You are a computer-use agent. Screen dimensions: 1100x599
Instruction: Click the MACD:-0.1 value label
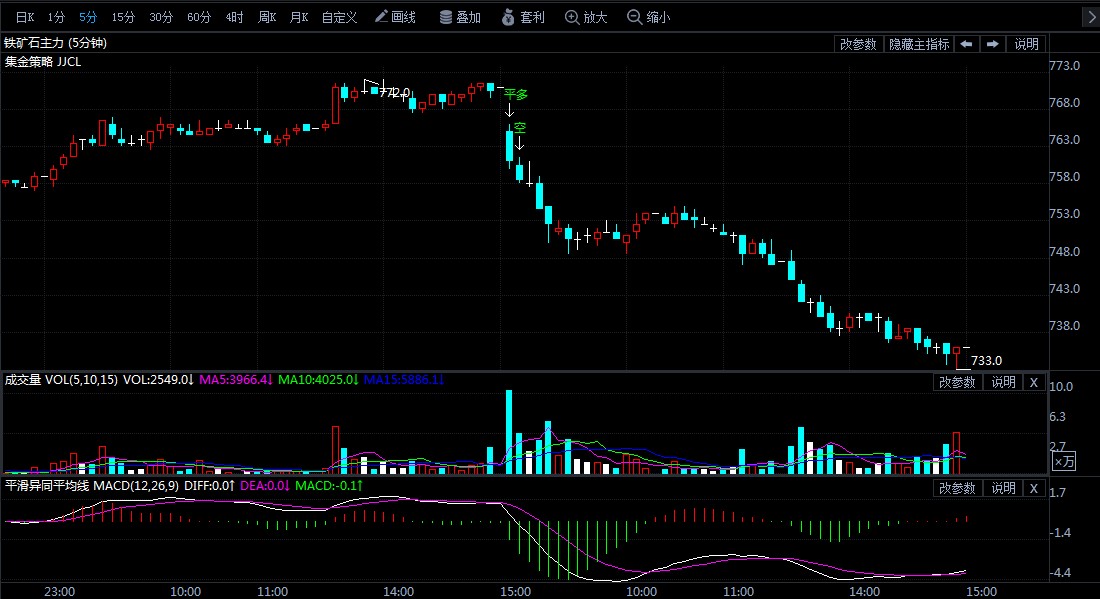click(329, 485)
